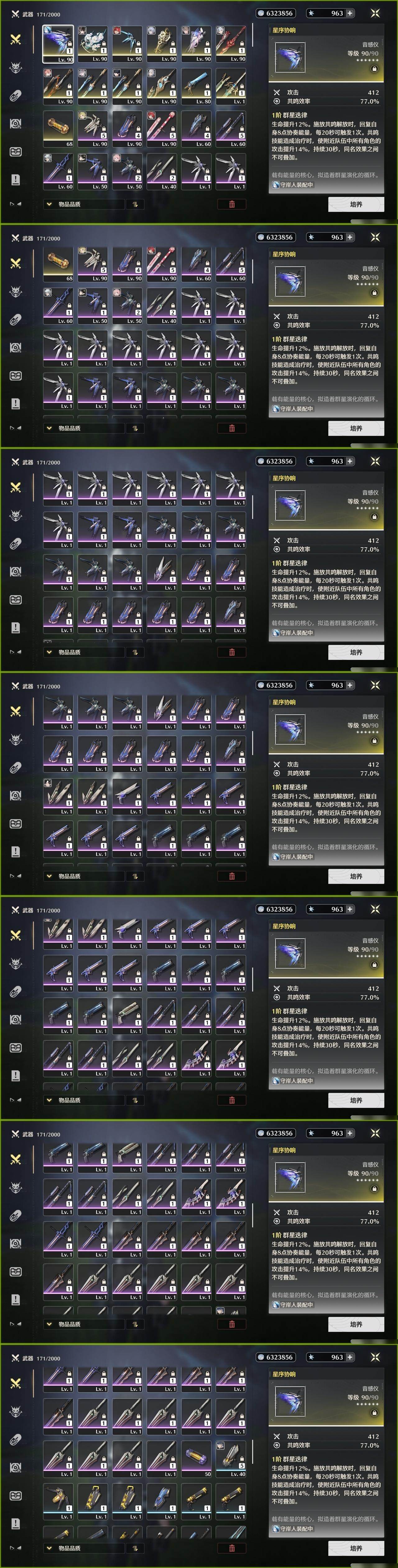Switch to exclamation quest-items tab in first screenshot
This screenshot has width=398, height=1568.
click(x=16, y=180)
